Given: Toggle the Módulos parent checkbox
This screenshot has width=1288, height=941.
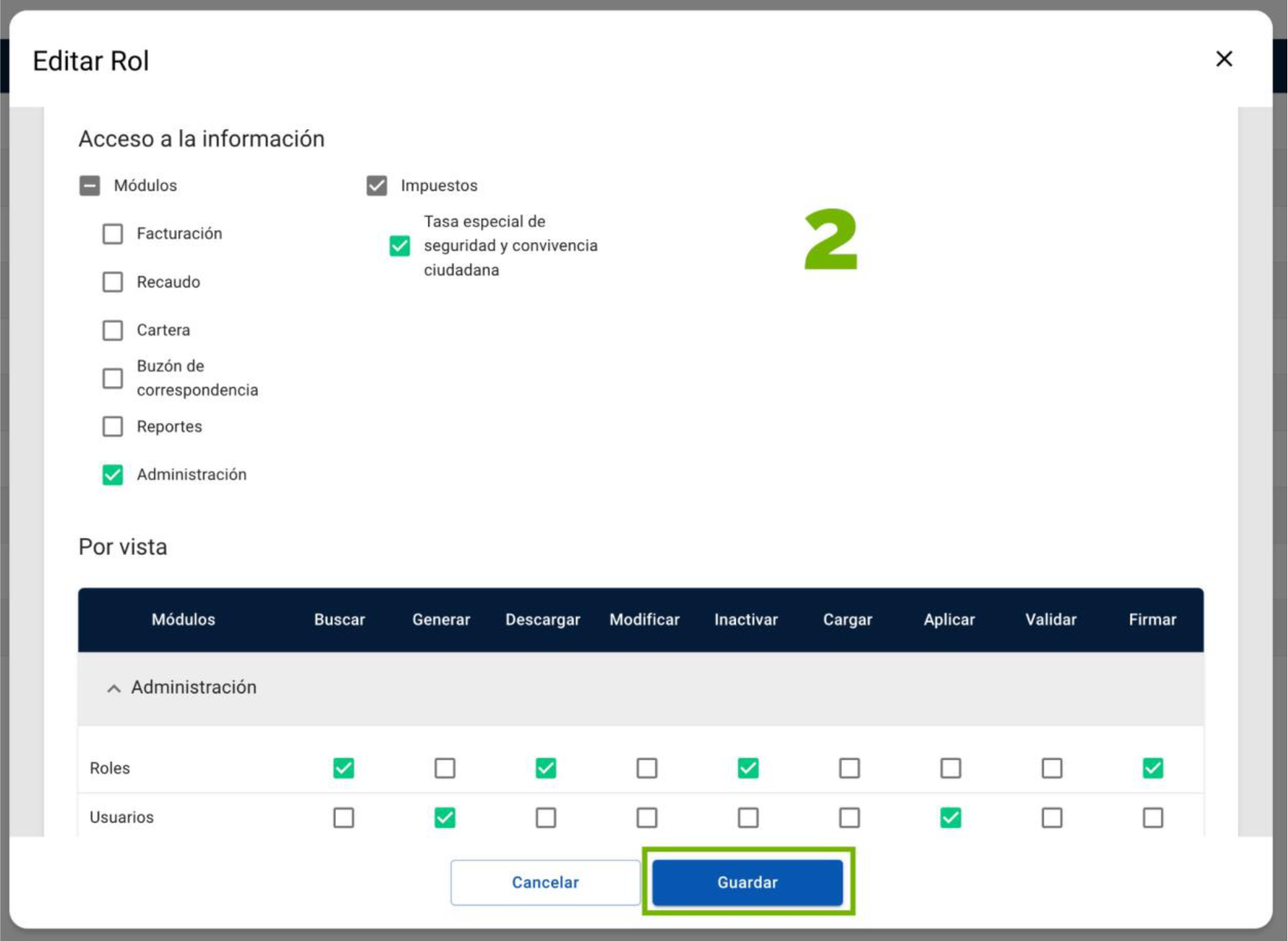Looking at the screenshot, I should pyautogui.click(x=90, y=185).
